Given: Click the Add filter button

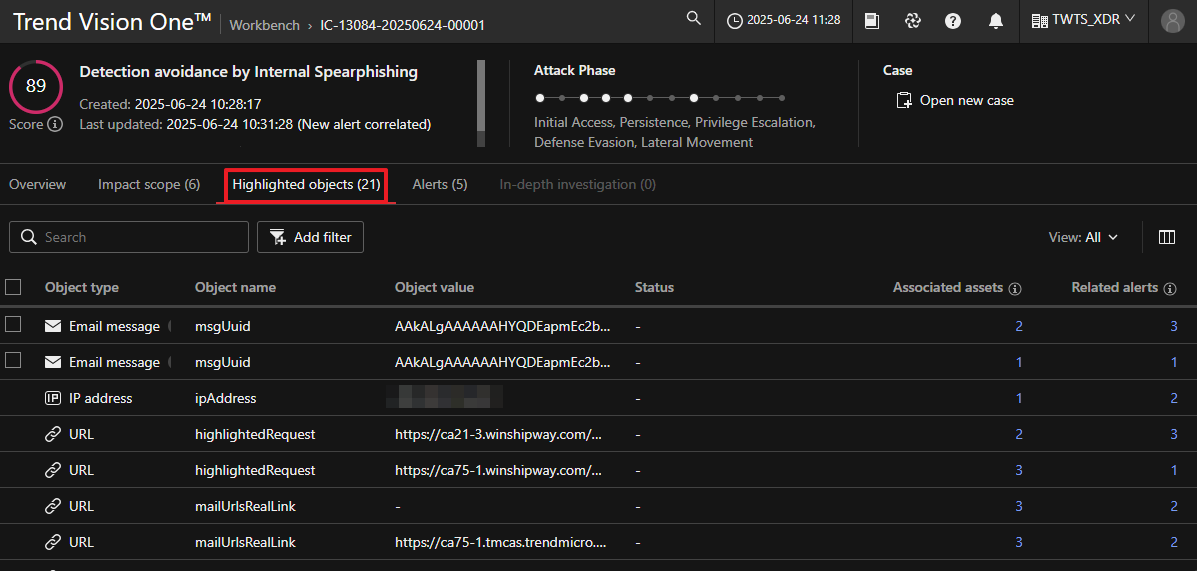Looking at the screenshot, I should pyautogui.click(x=311, y=237).
